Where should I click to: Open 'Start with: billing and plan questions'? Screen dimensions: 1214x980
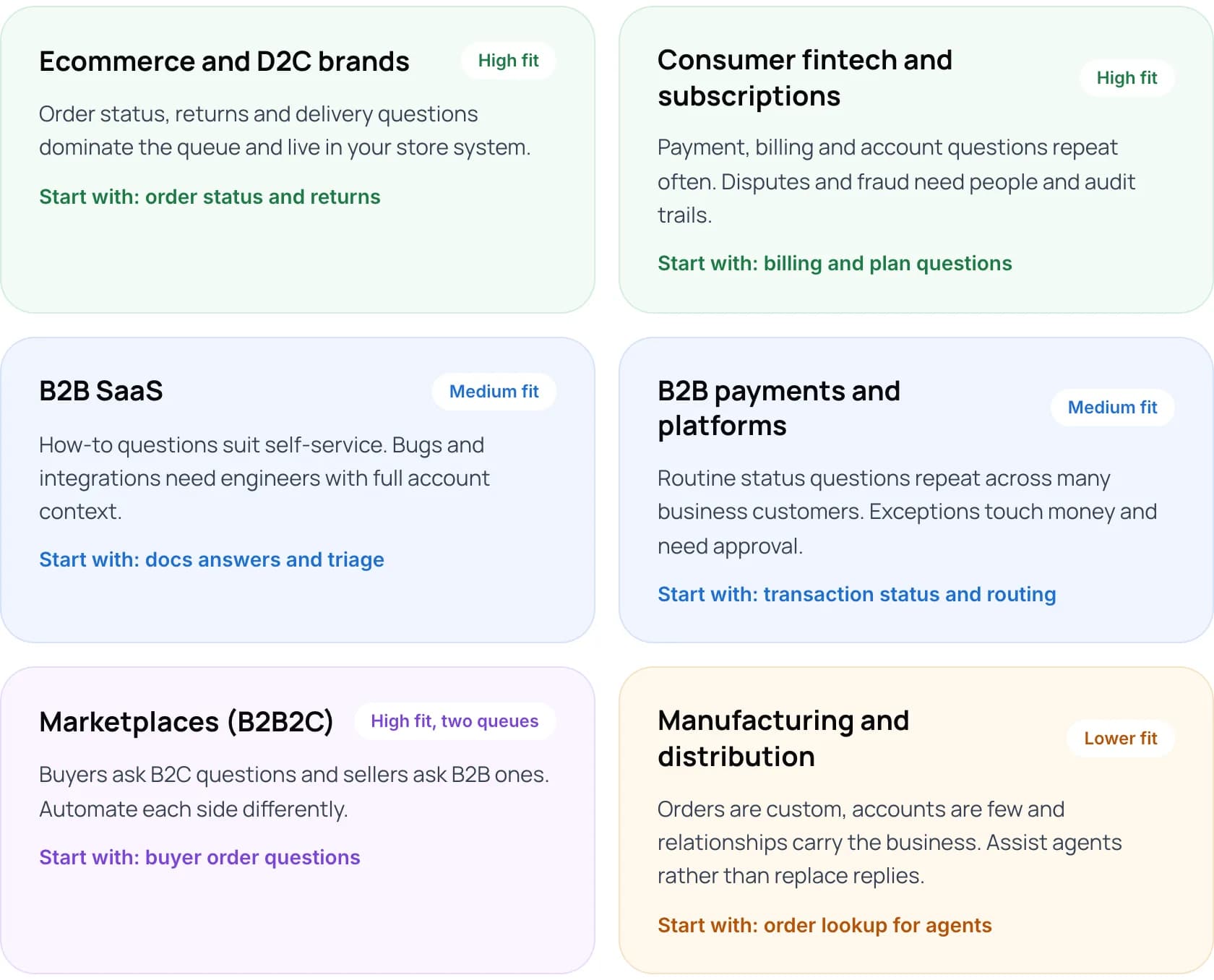(835, 263)
